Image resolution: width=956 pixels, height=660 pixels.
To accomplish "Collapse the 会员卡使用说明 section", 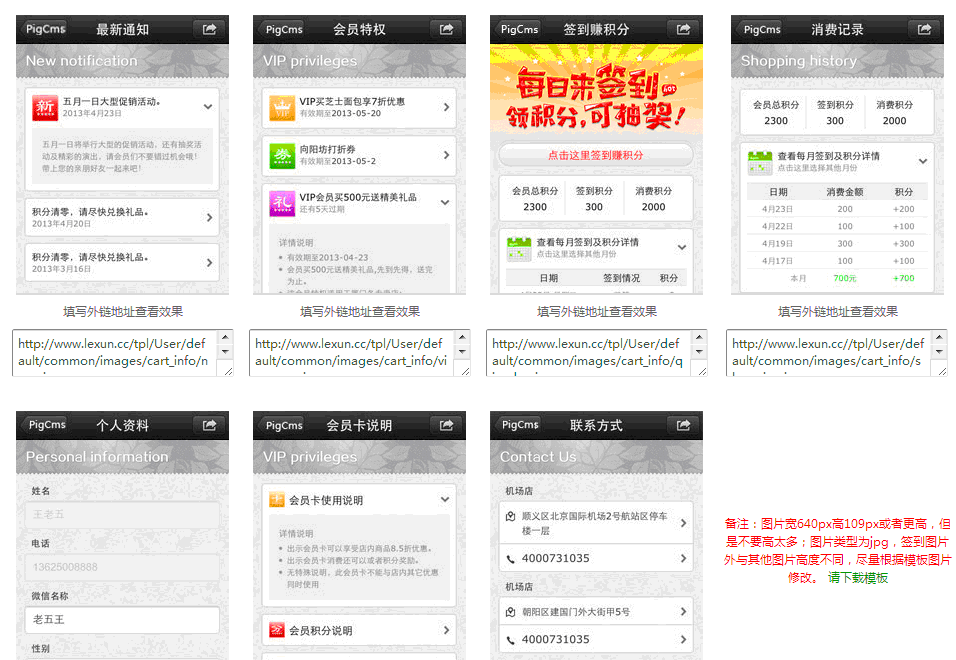I will [x=445, y=500].
